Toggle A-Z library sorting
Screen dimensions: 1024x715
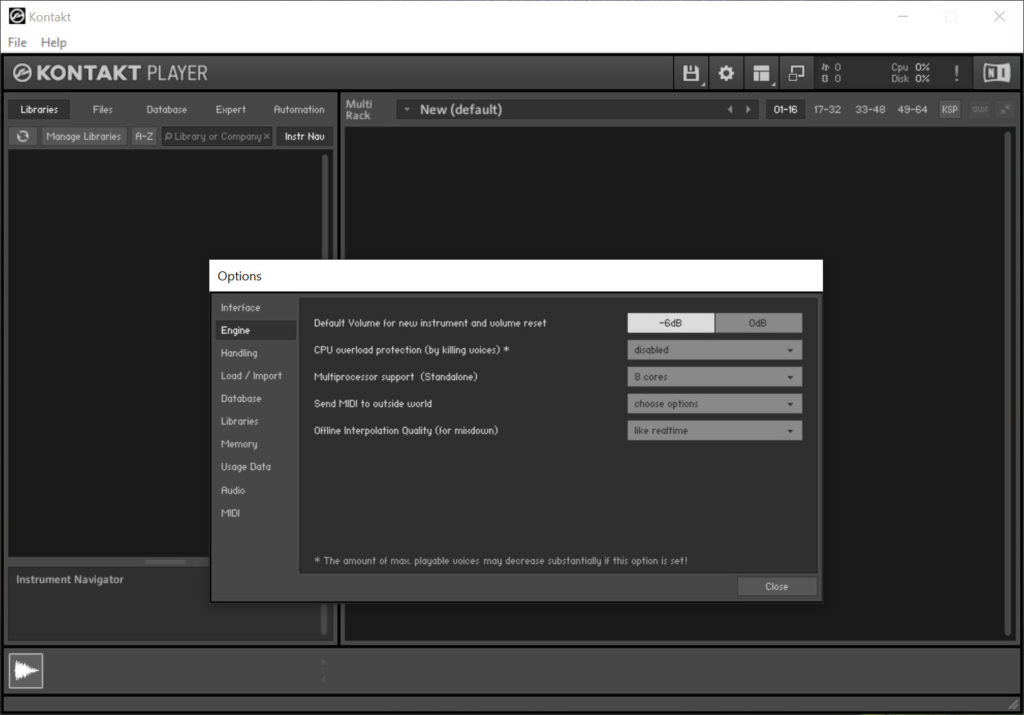144,136
